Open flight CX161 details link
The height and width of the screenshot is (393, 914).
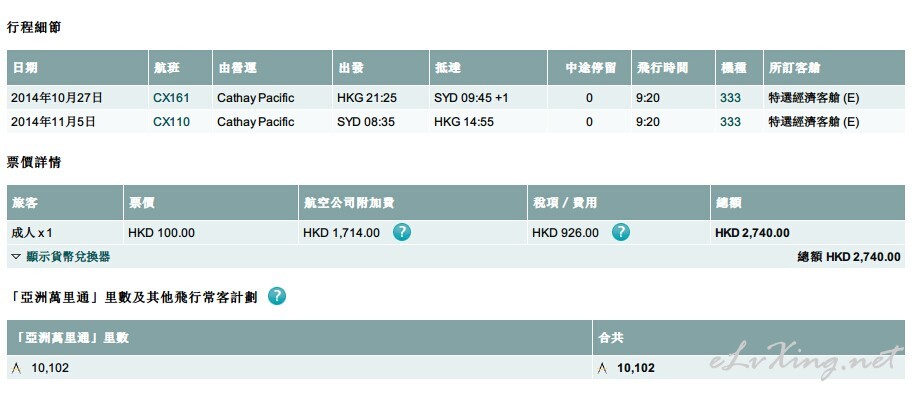point(171,98)
